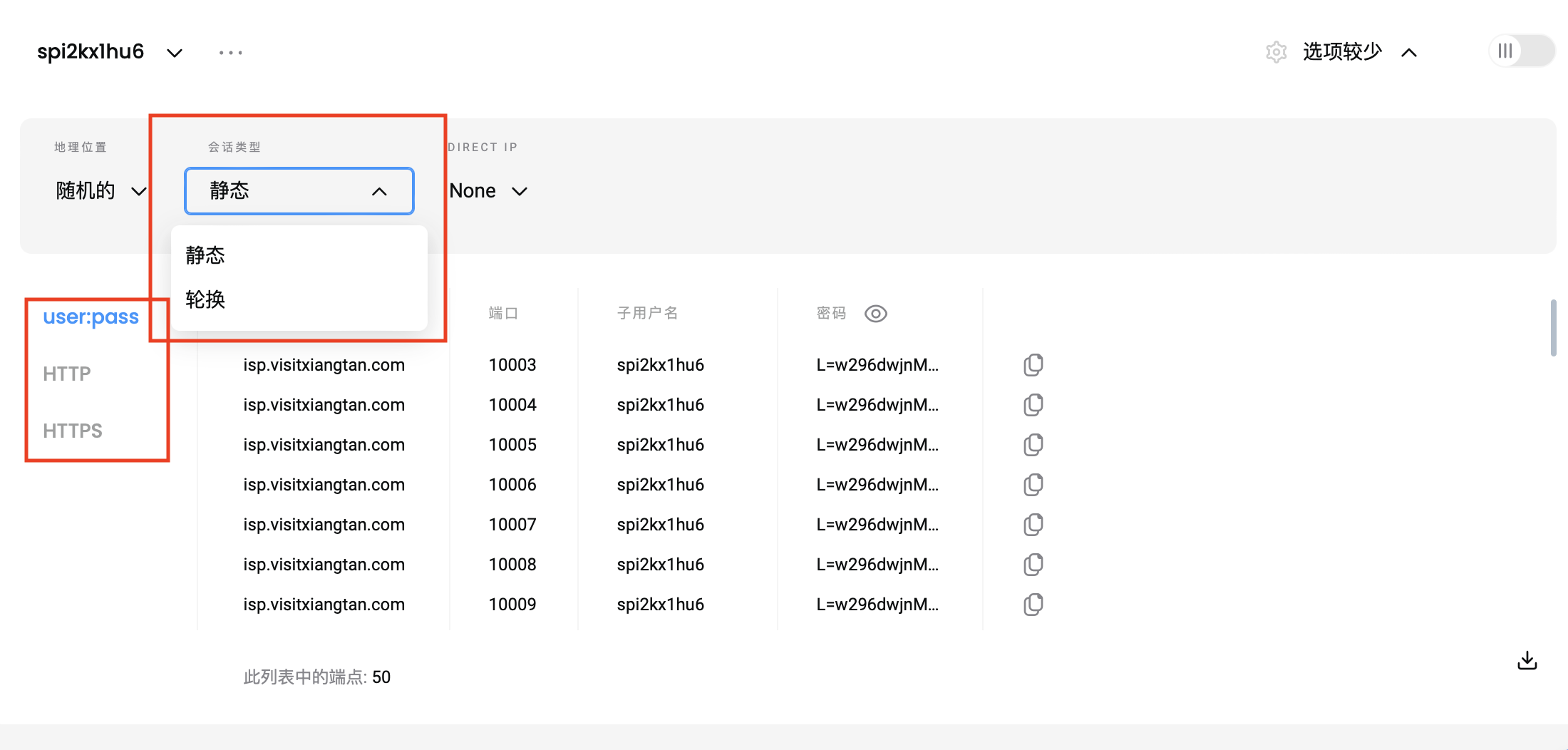Screen dimensions: 1568x750
Task: Click the port 10007 cell
Action: pos(512,525)
